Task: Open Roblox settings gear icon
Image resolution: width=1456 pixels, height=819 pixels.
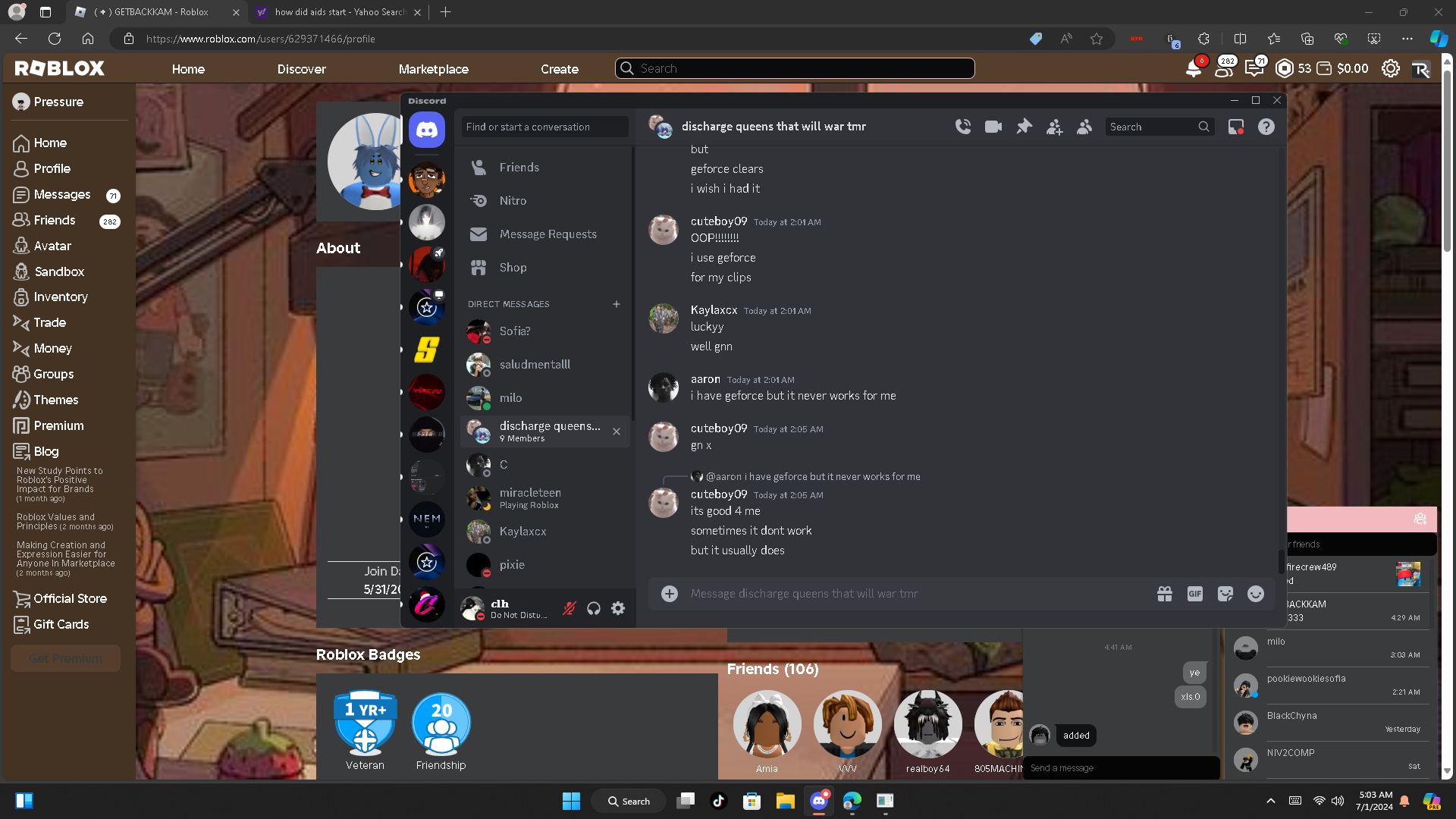Action: click(1391, 68)
